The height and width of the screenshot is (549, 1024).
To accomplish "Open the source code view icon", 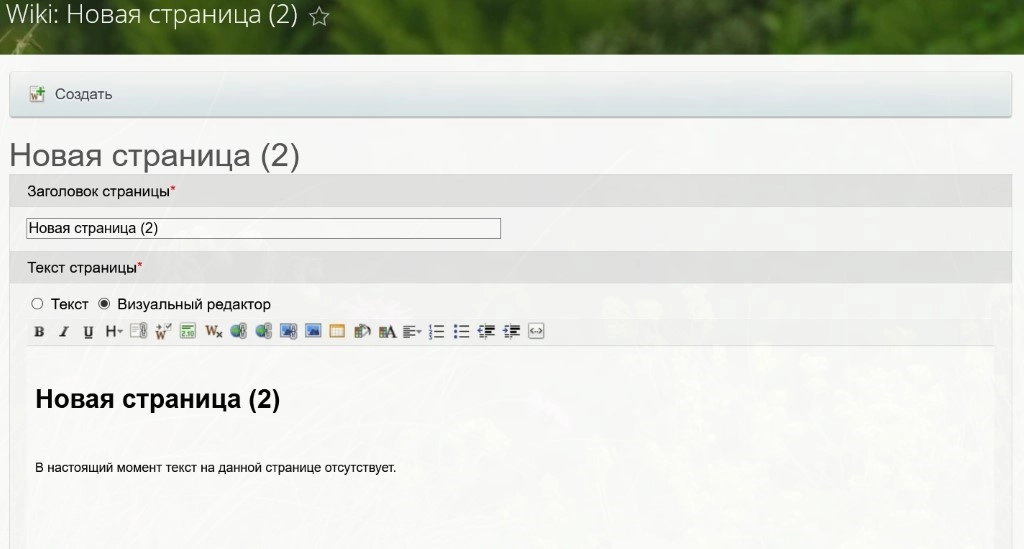I will (536, 332).
